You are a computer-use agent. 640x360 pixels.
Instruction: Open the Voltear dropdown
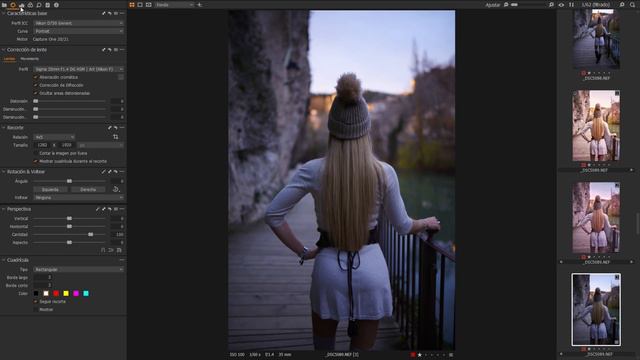78,198
